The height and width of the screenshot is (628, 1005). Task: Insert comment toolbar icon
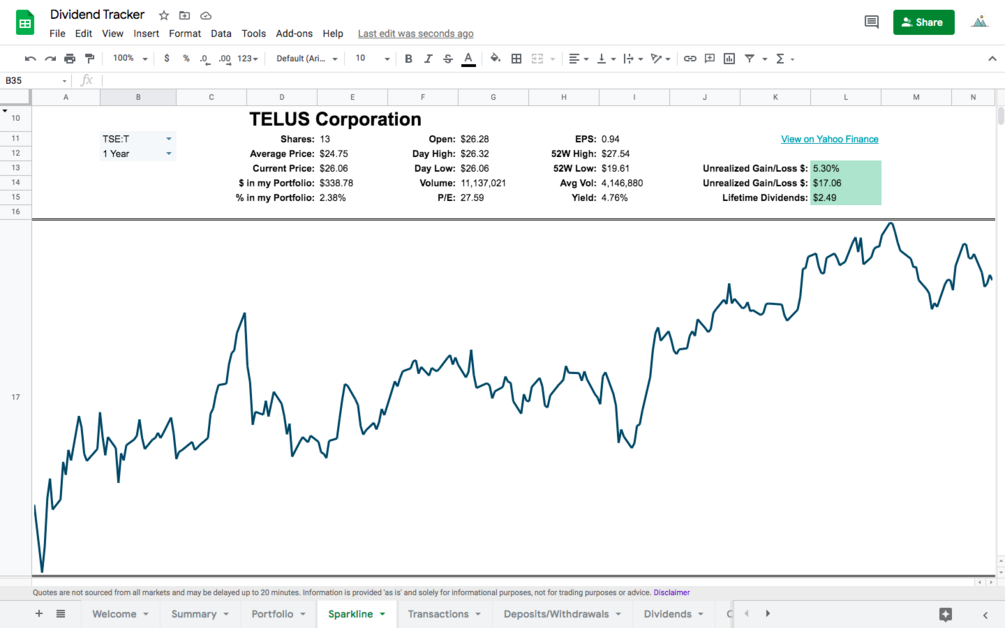click(x=710, y=58)
